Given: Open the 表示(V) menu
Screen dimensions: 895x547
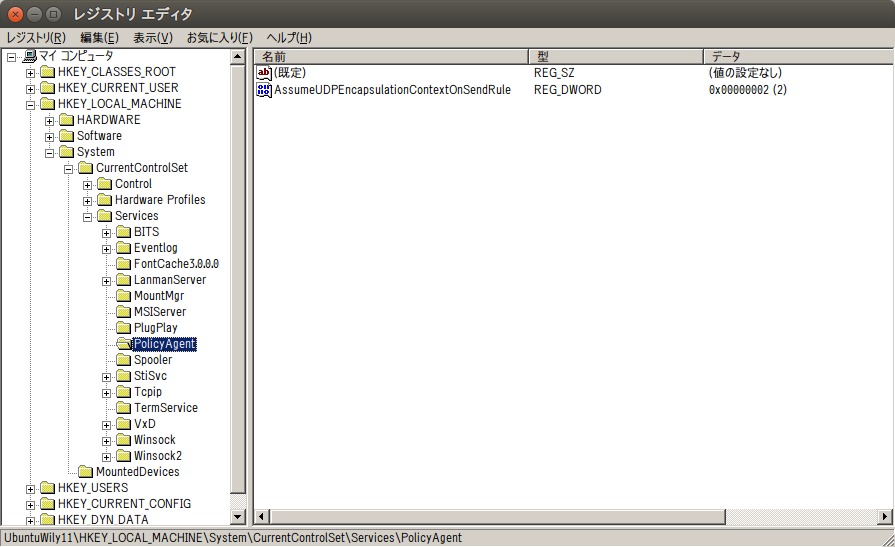Looking at the screenshot, I should click(153, 38).
